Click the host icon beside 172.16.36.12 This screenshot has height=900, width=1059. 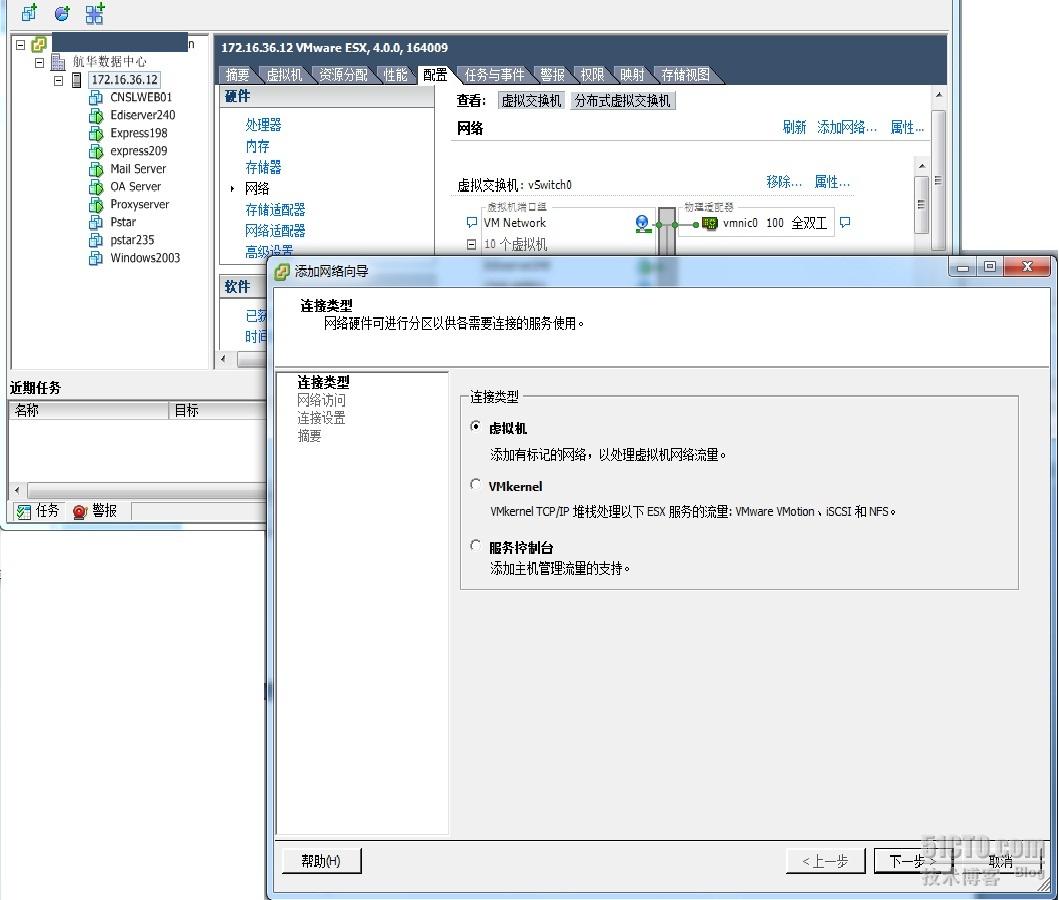[x=76, y=80]
